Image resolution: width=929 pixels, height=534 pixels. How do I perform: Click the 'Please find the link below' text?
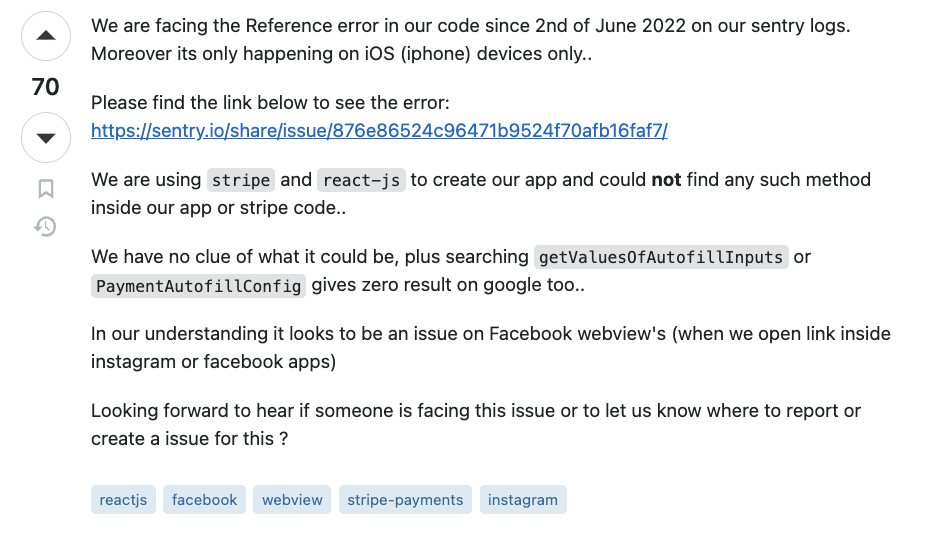click(270, 103)
